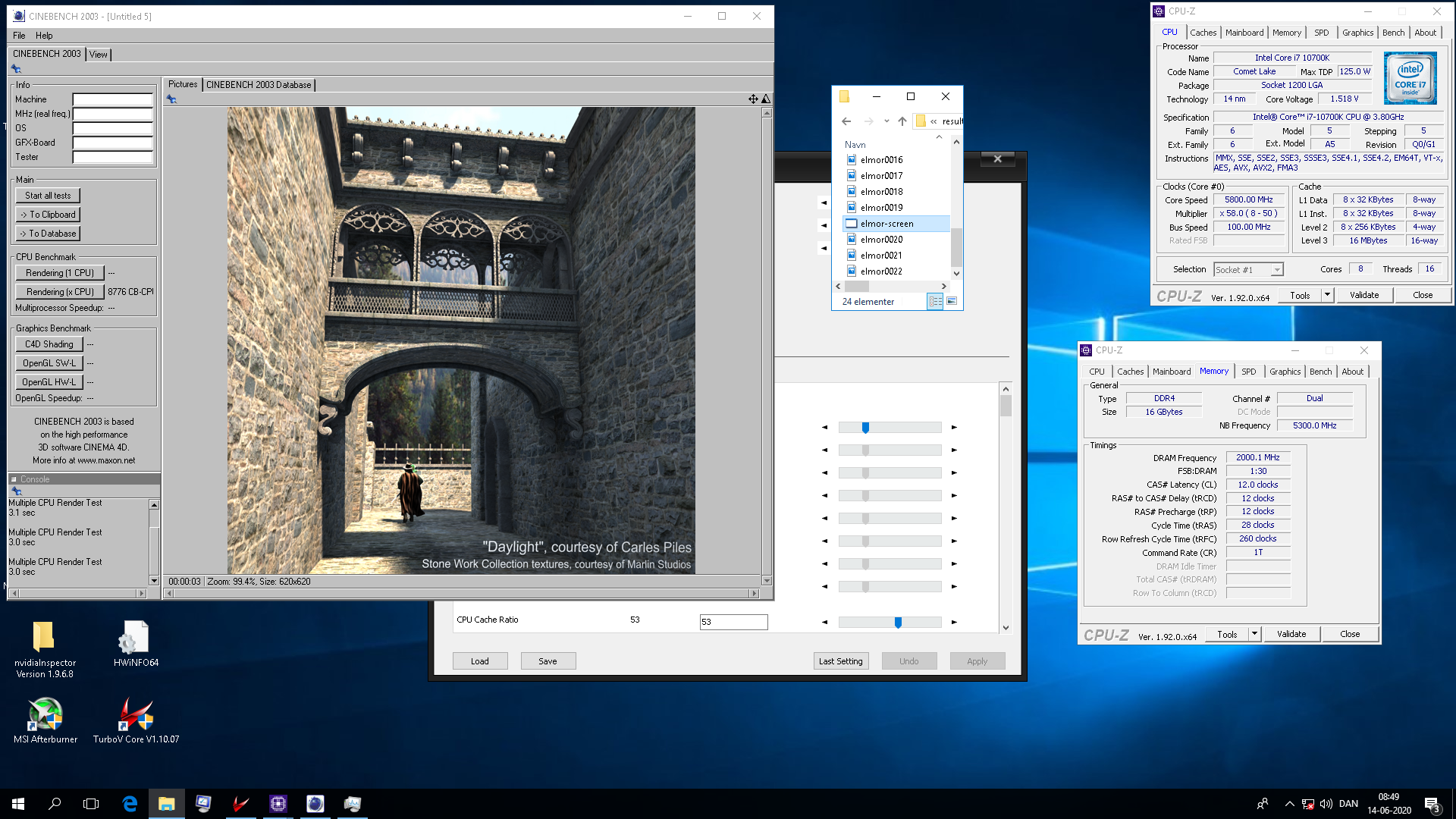Screen dimensions: 1456x819
Task: Switch to CINEBENCH 2003 Database tab
Action: tap(259, 85)
